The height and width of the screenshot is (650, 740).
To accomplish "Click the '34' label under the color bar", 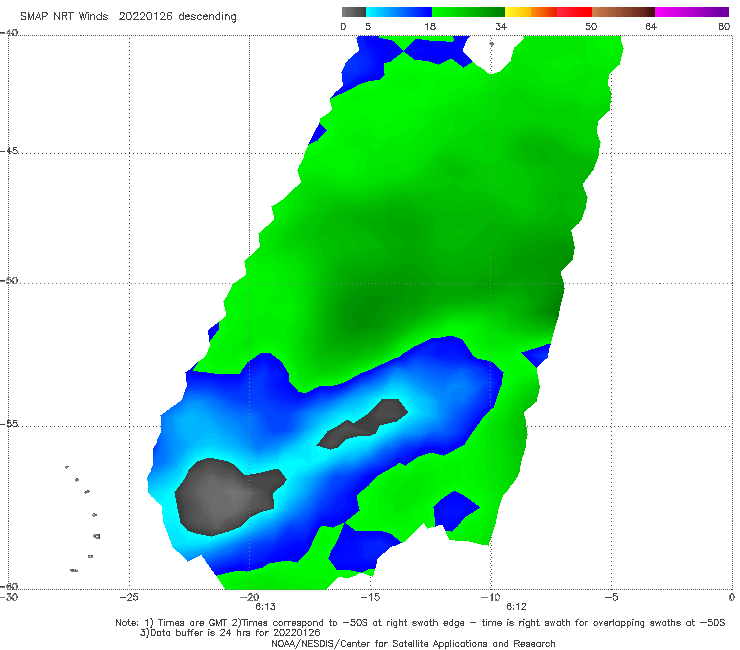I will pyautogui.click(x=501, y=27).
